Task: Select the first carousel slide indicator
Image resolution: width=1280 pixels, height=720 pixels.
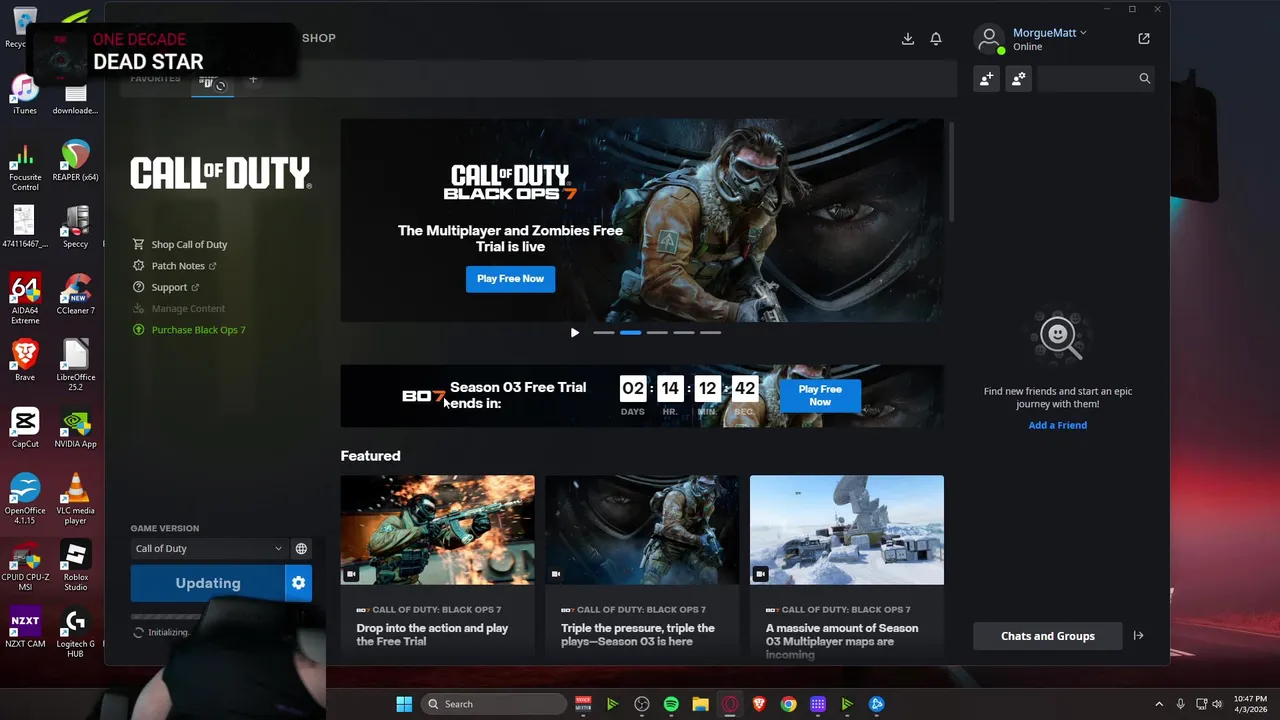Action: click(x=604, y=333)
